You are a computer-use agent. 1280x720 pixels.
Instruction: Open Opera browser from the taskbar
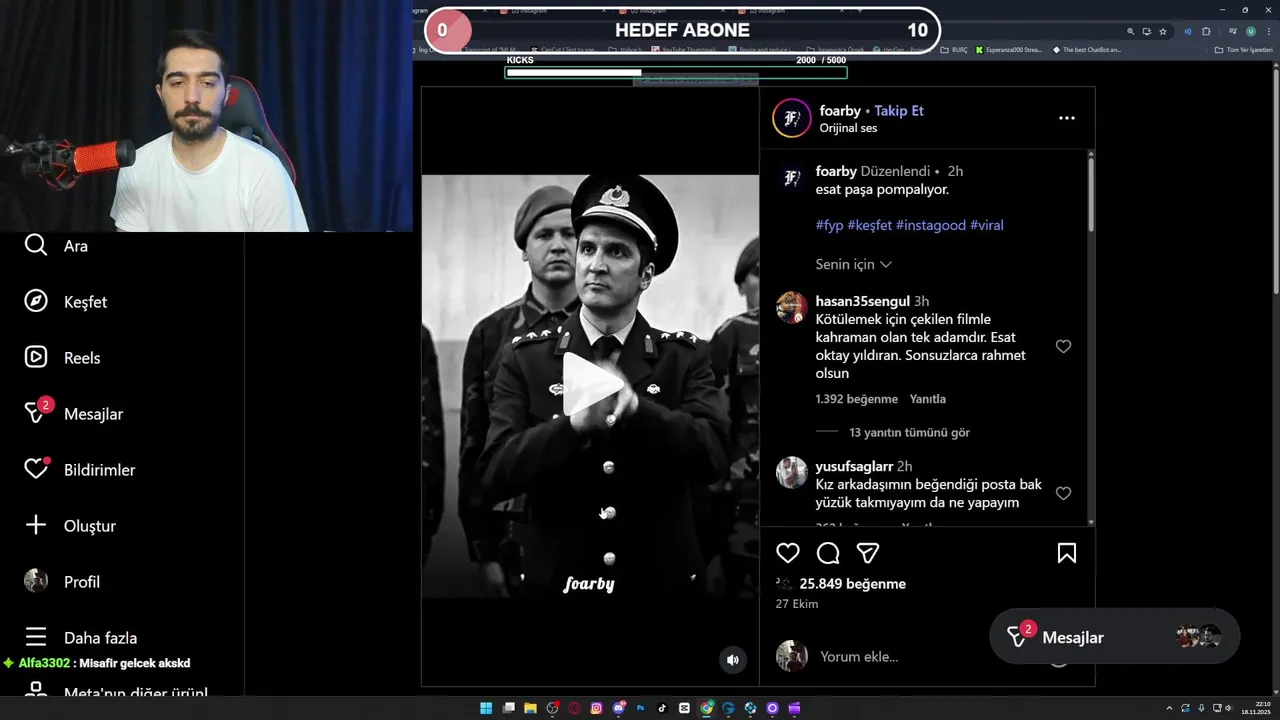click(574, 708)
